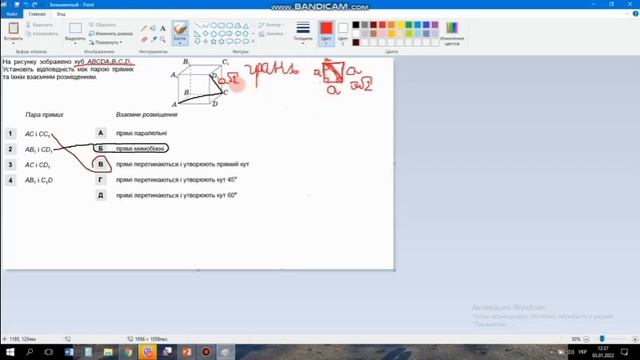Screen dimensions: 640x360
Task: Choose the orange palette color
Action: pyautogui.click(x=391, y=25)
